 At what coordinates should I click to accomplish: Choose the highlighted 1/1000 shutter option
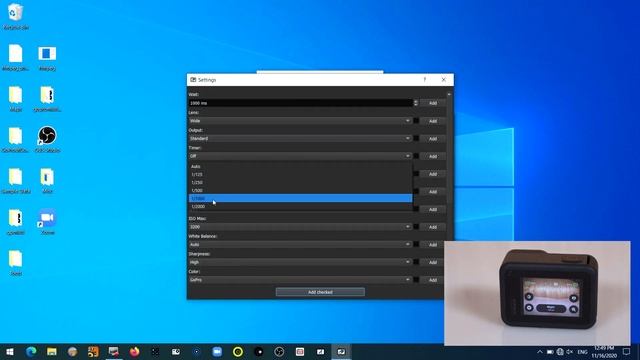click(300, 198)
